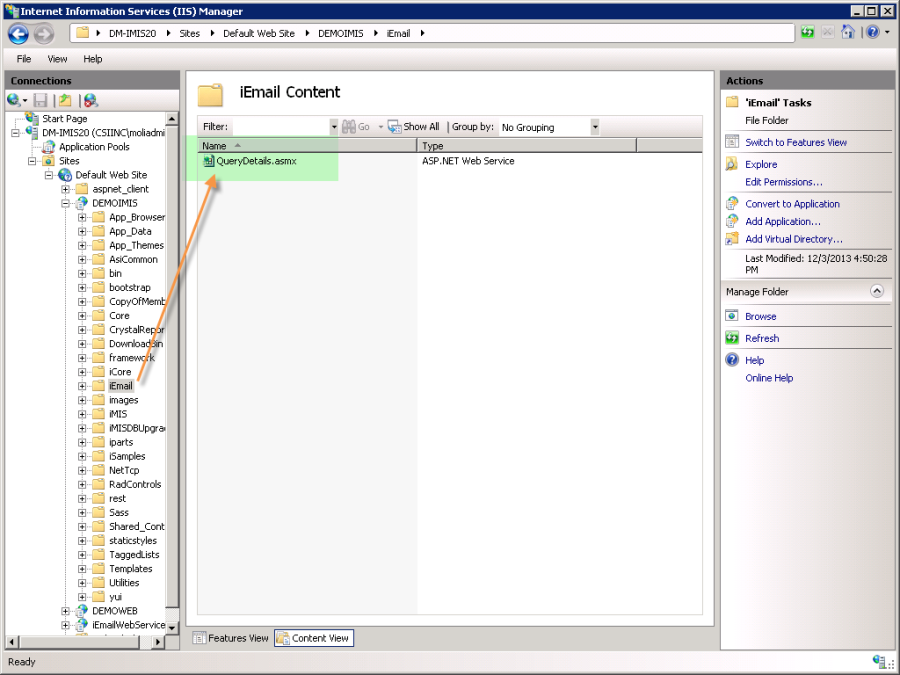Click the Home icon in address bar
Screen dimensions: 900x675
[848, 33]
